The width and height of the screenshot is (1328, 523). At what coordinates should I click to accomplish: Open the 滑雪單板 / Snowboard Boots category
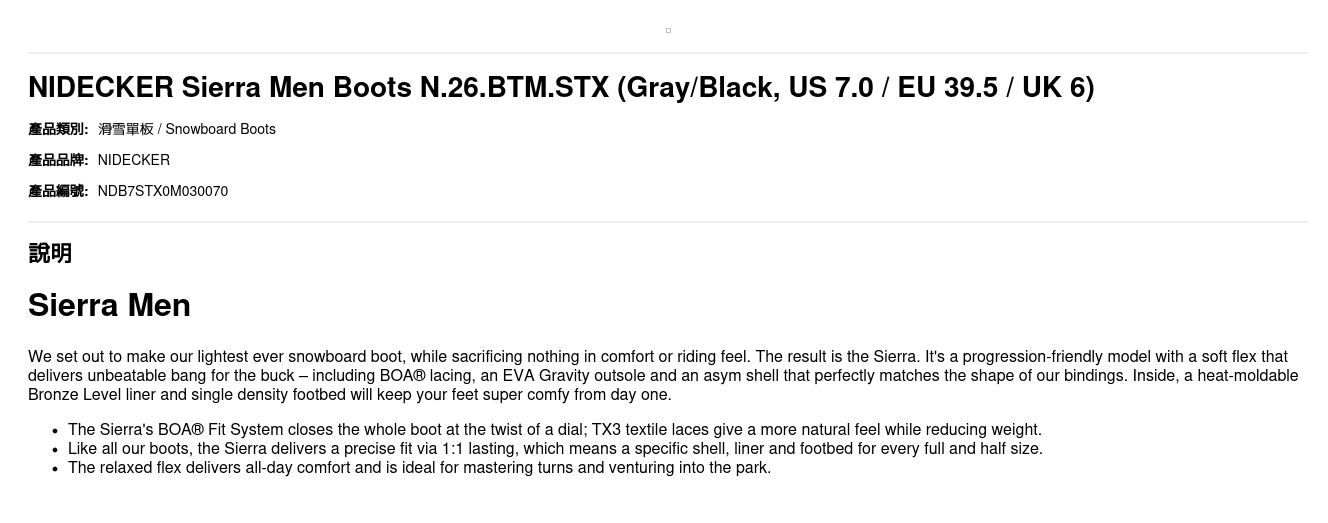pos(187,129)
